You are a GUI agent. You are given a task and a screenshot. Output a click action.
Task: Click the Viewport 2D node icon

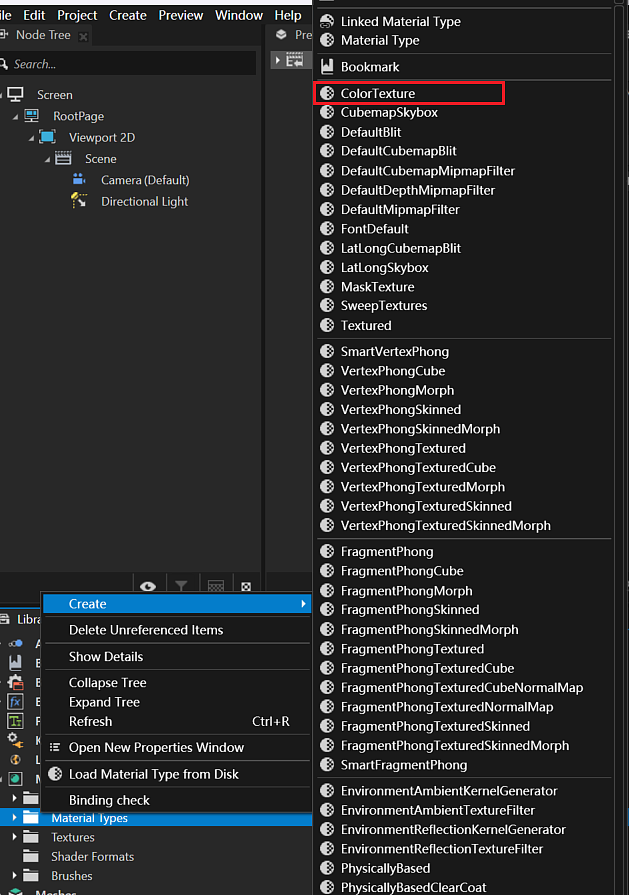tap(47, 137)
